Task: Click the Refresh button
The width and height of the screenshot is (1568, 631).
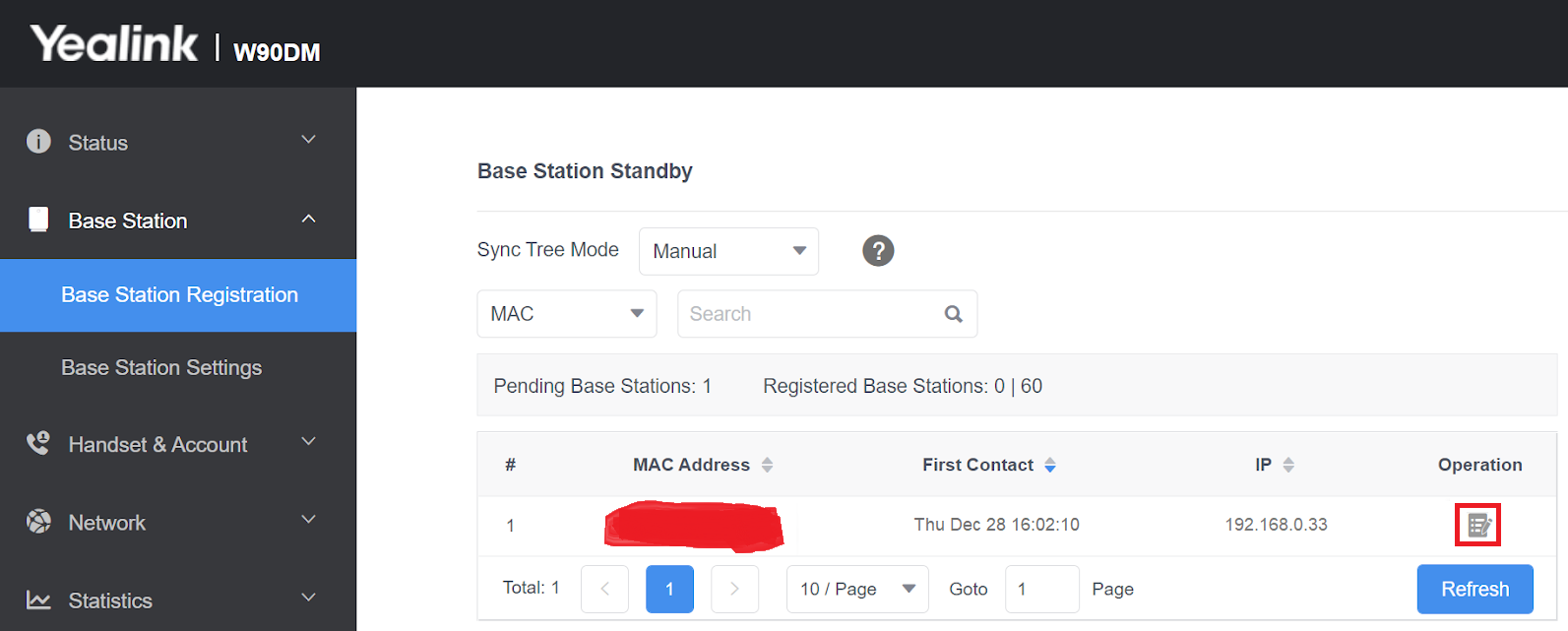Action: point(1474,589)
